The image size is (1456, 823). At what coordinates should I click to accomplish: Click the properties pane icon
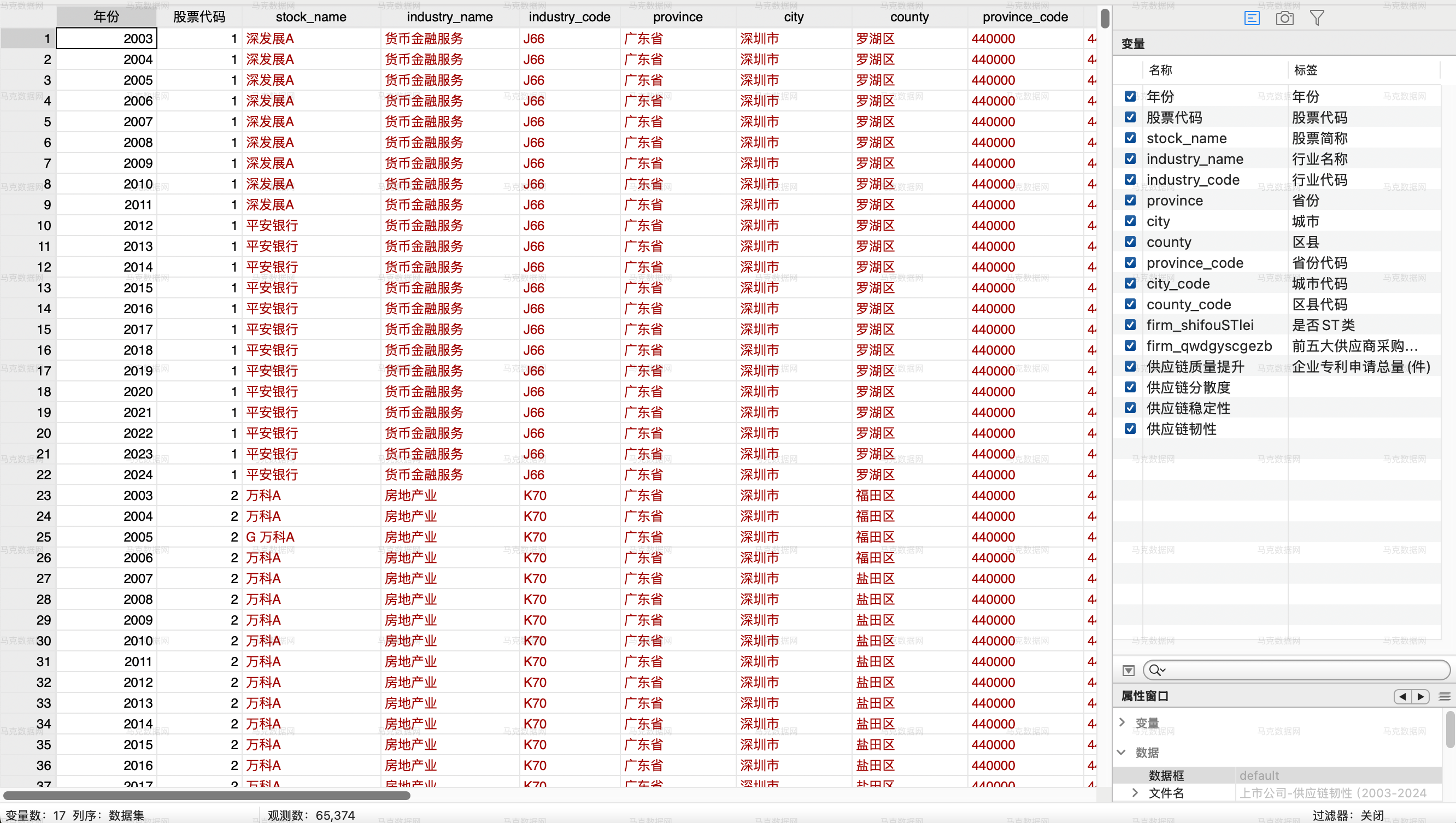click(x=1252, y=18)
